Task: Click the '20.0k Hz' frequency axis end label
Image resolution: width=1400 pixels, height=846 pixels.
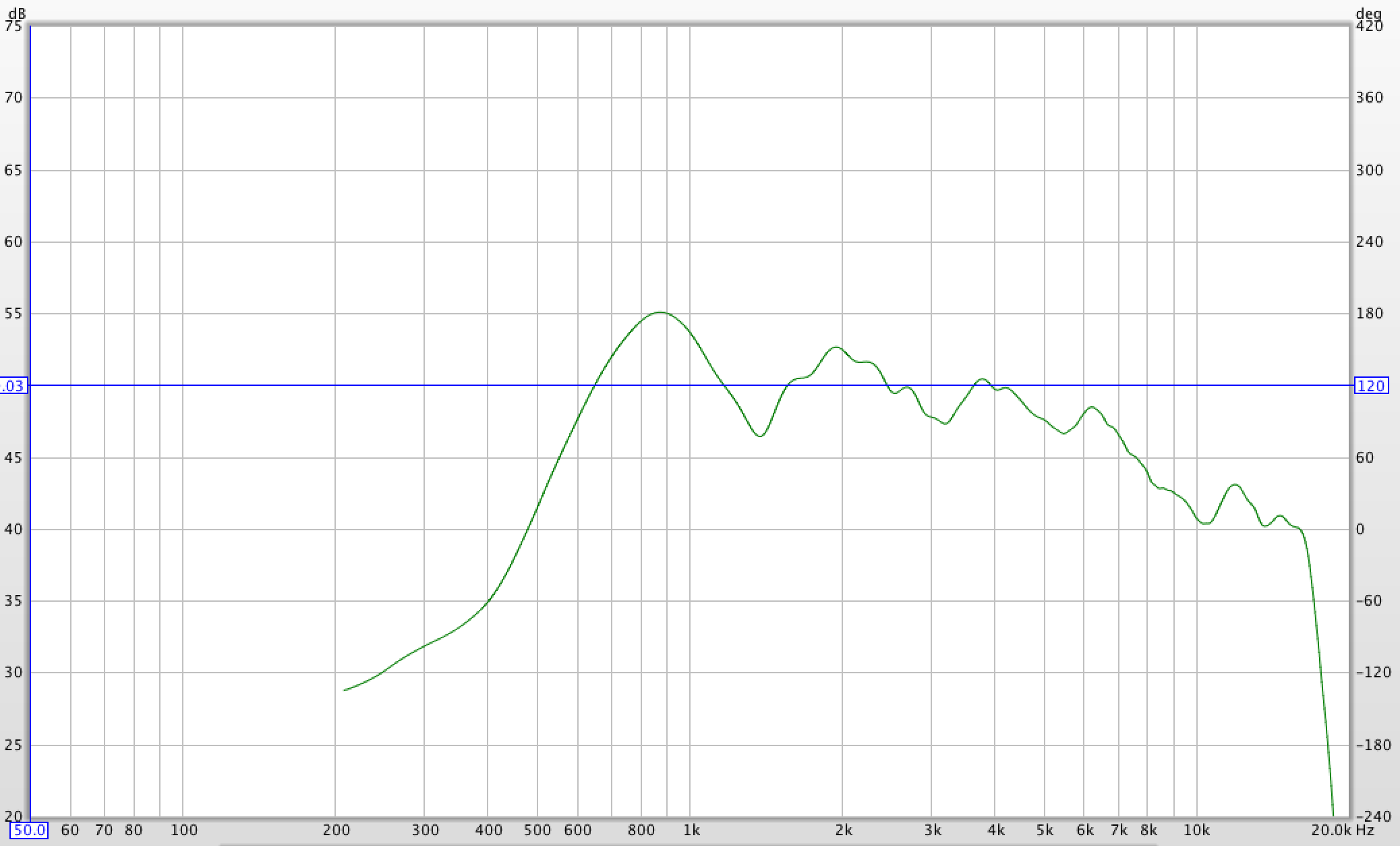Action: (1343, 830)
